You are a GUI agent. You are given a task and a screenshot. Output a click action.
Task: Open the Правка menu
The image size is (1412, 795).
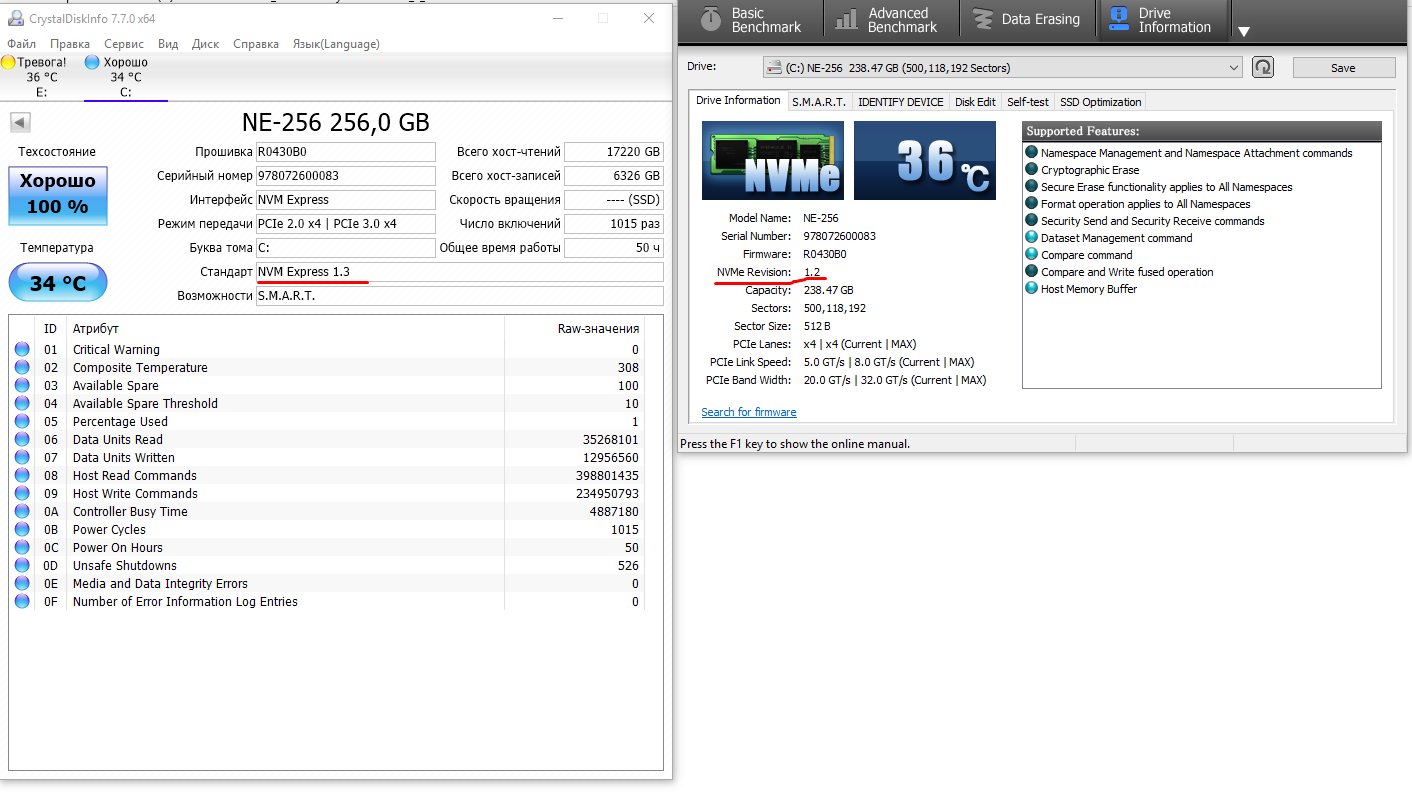click(x=70, y=44)
